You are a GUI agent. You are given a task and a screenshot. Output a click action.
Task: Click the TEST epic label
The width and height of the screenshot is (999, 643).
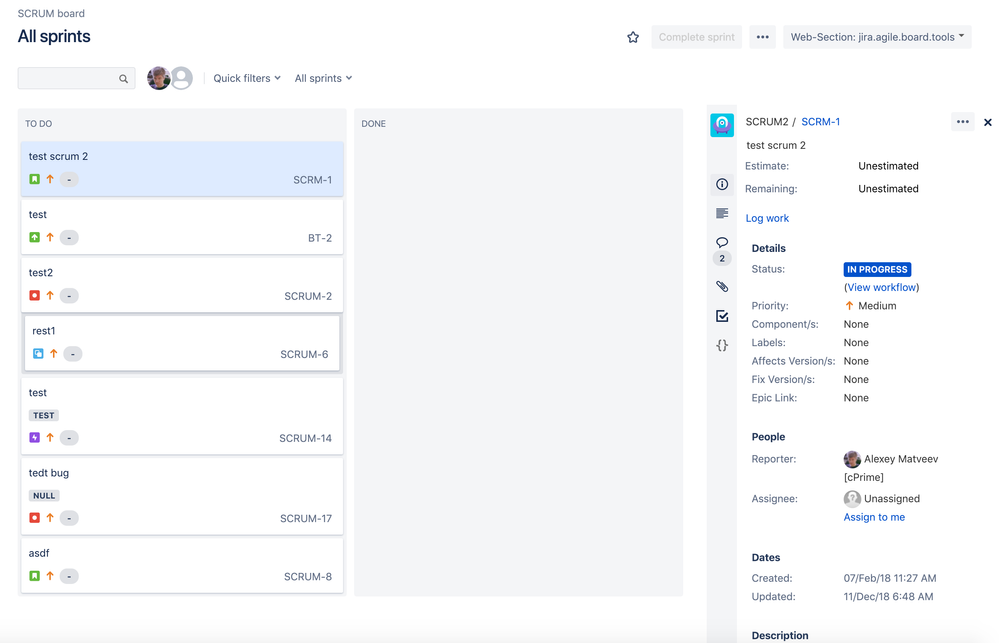tap(43, 415)
